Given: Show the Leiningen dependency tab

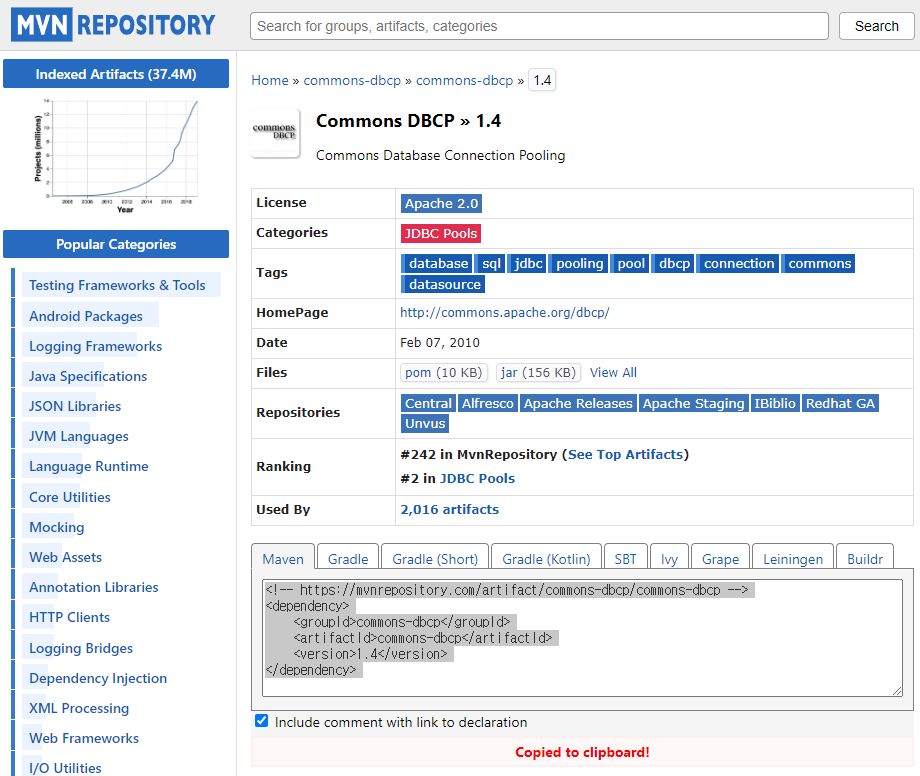Looking at the screenshot, I should pos(793,558).
